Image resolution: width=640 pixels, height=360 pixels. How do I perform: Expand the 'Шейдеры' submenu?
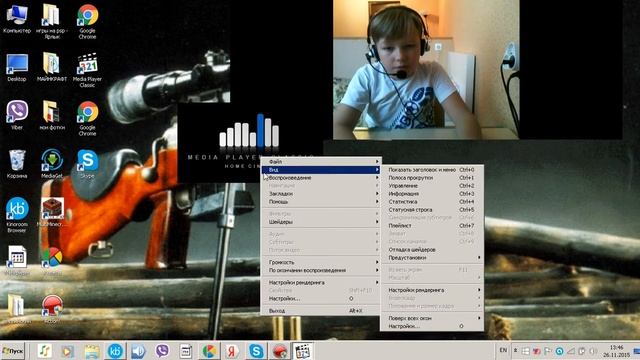point(321,222)
